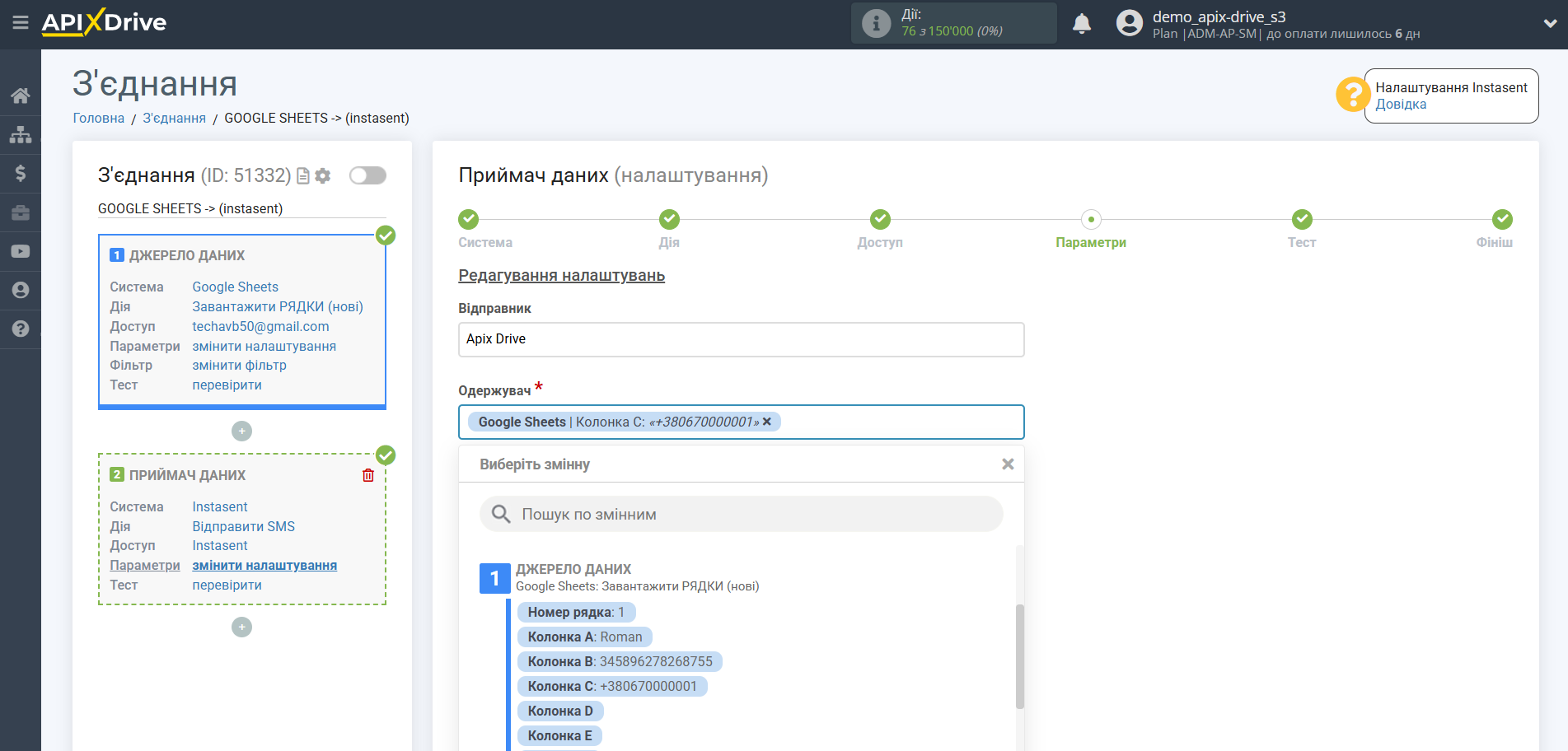
Task: Click the ApiX-Drive logo
Action: 104,22
